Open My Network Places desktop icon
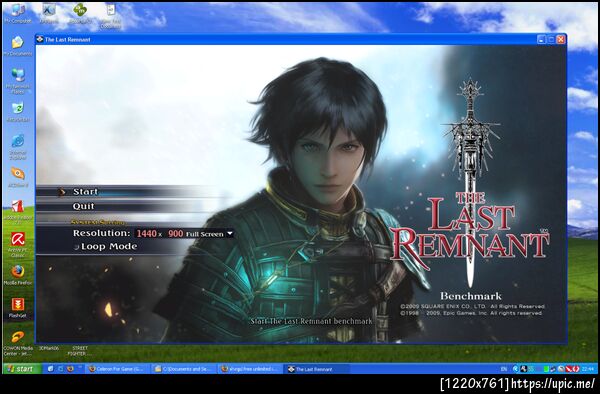Screen dimensions: 600x394 (18, 74)
